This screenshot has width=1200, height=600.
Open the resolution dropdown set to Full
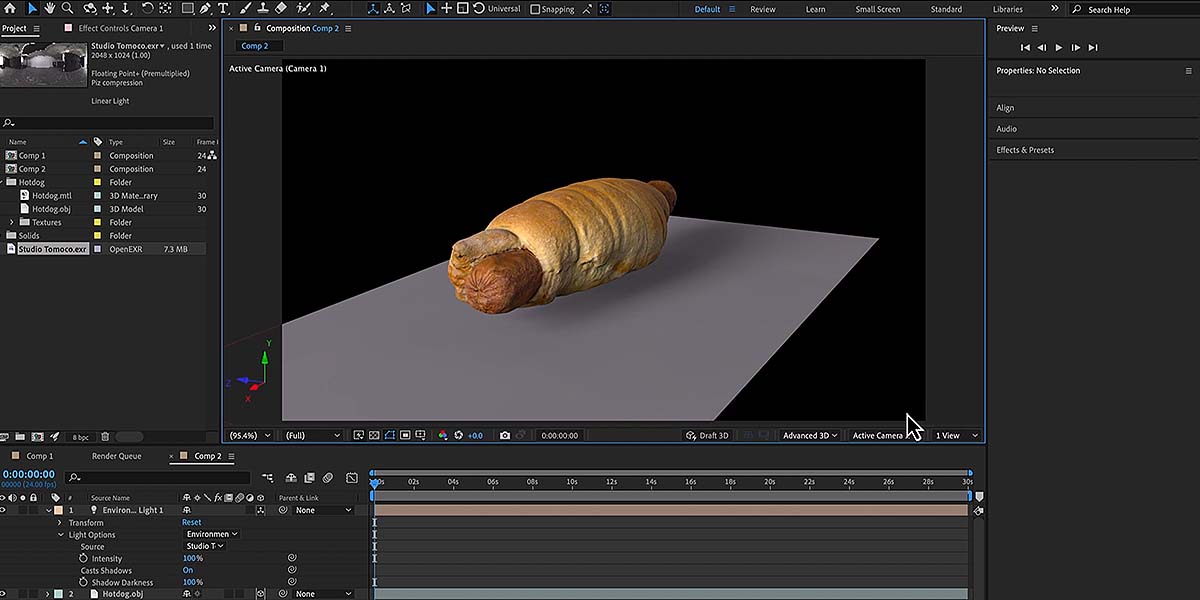pyautogui.click(x=313, y=436)
